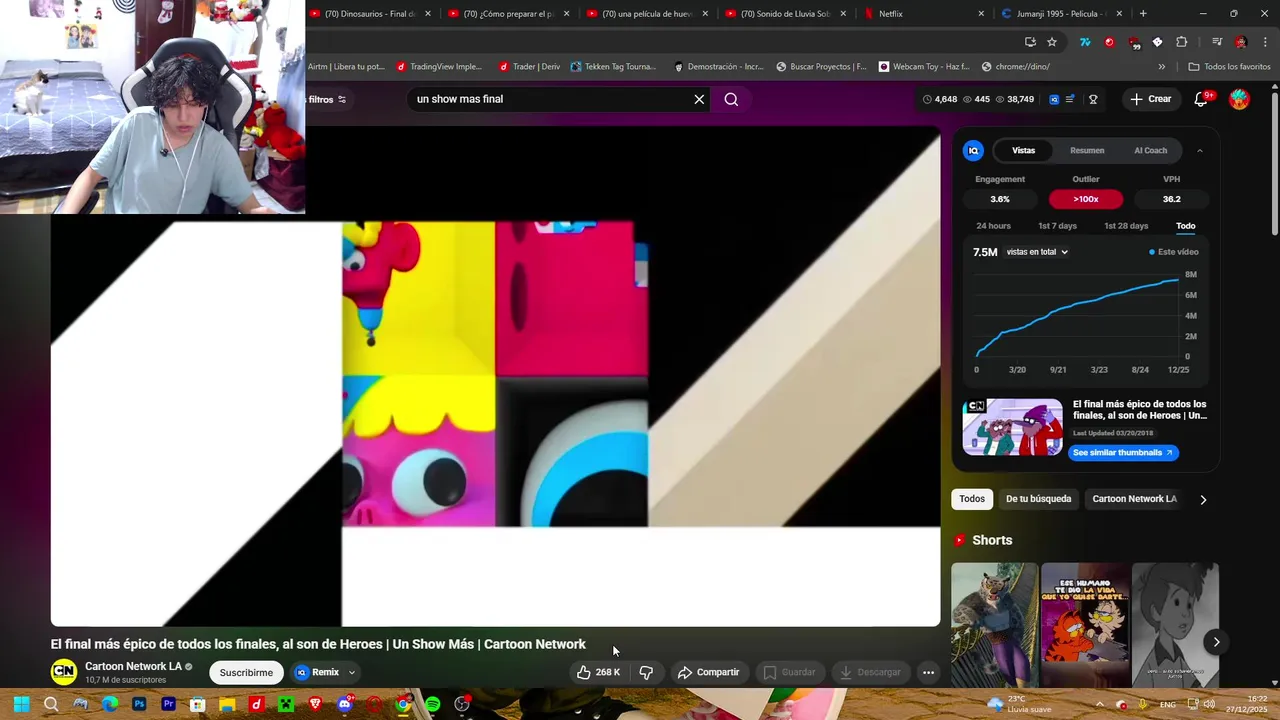Select the 1st 7 days range
The image size is (1280, 720).
point(1057,226)
